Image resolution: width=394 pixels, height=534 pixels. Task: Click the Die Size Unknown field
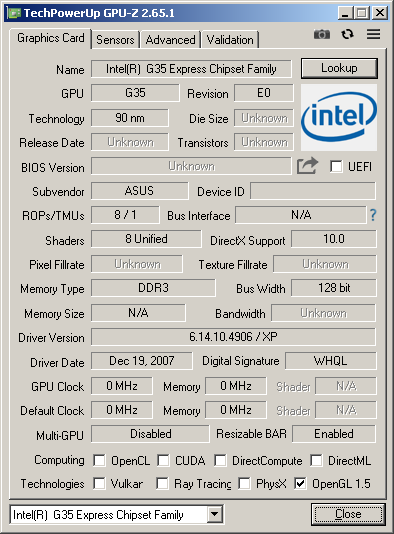point(264,118)
